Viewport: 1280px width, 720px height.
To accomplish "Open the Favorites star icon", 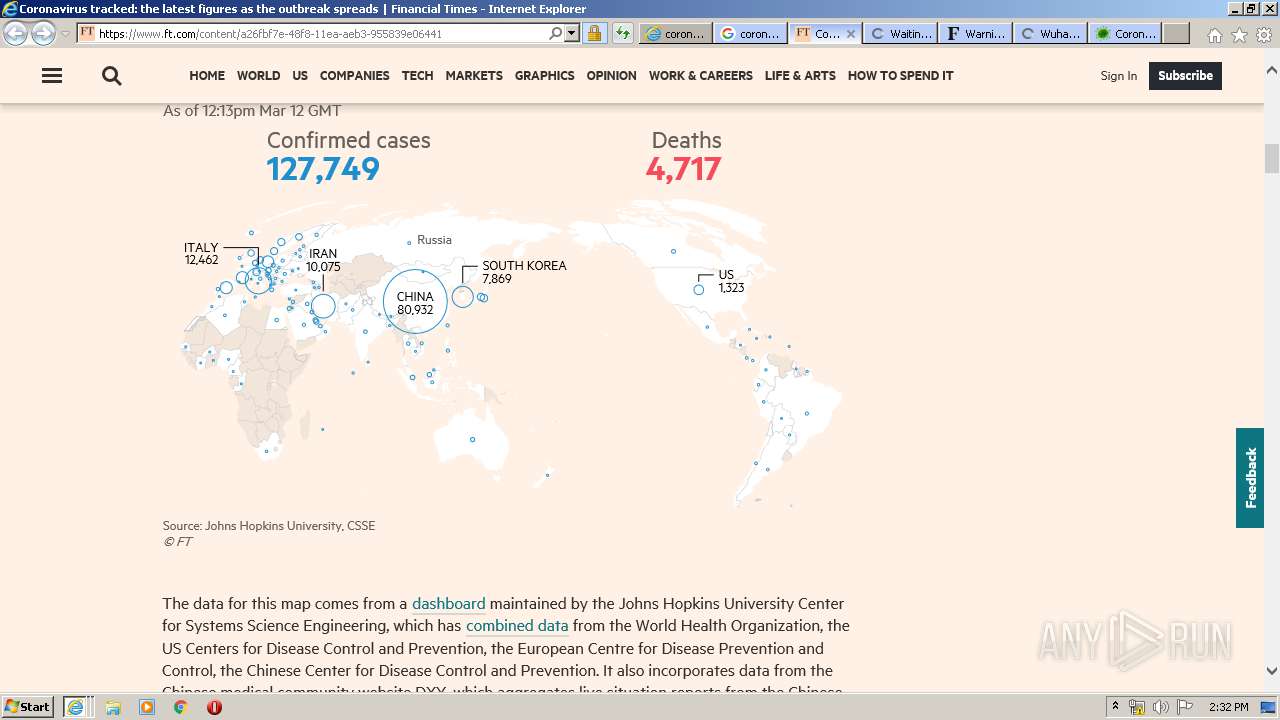I will [1239, 35].
